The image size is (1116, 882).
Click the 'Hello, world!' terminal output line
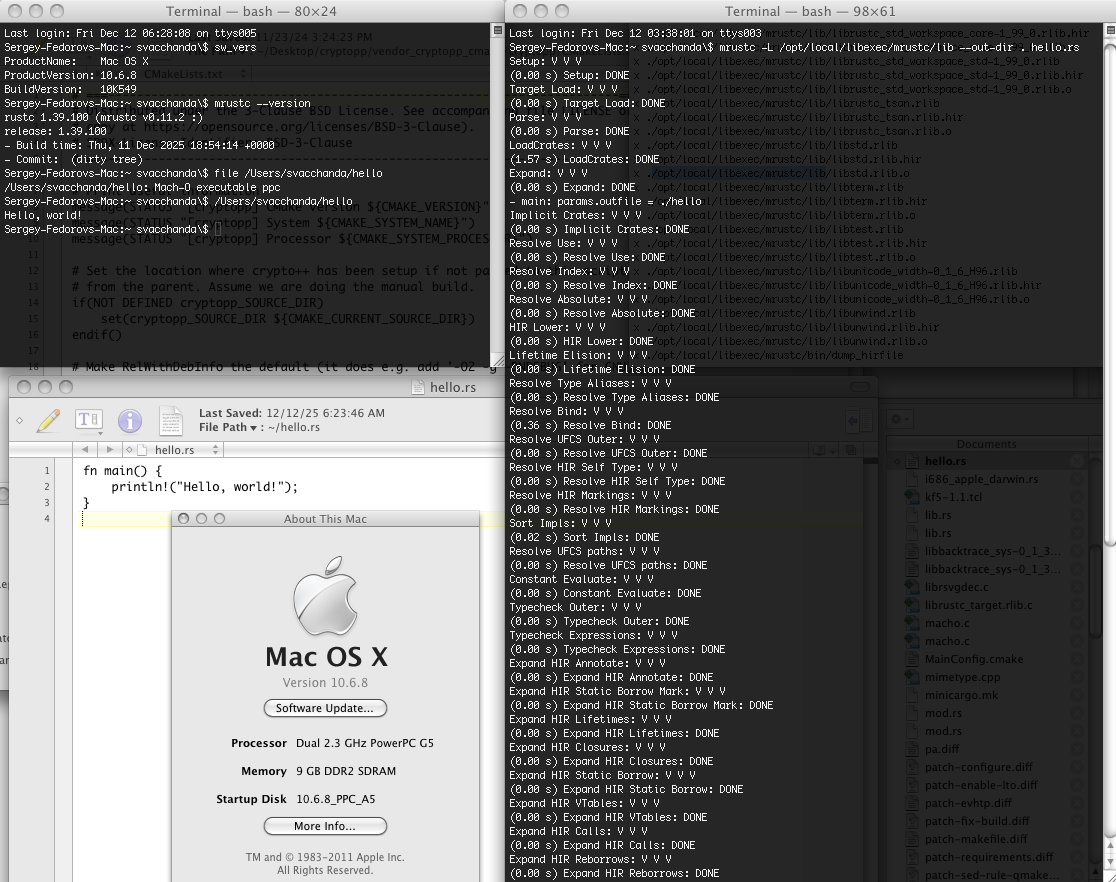(x=43, y=215)
